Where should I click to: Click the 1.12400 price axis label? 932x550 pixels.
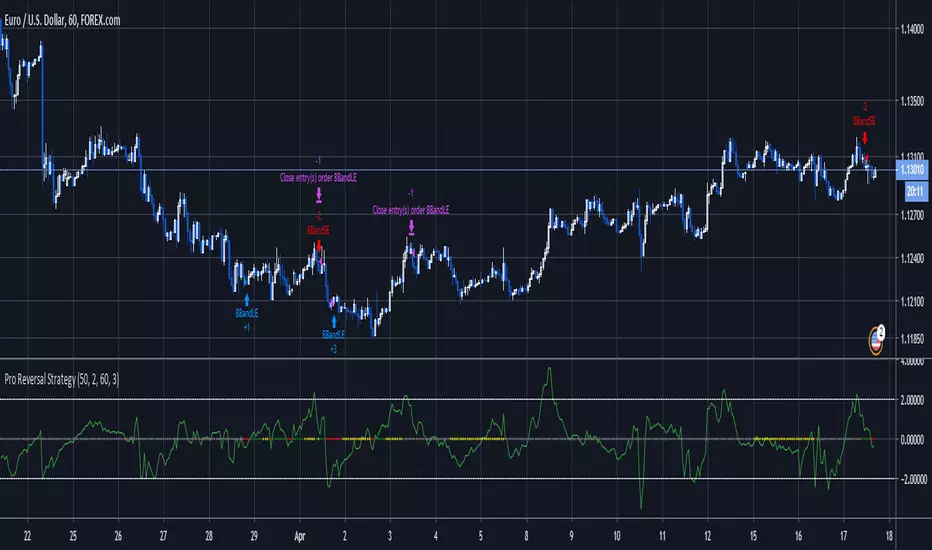(912, 258)
